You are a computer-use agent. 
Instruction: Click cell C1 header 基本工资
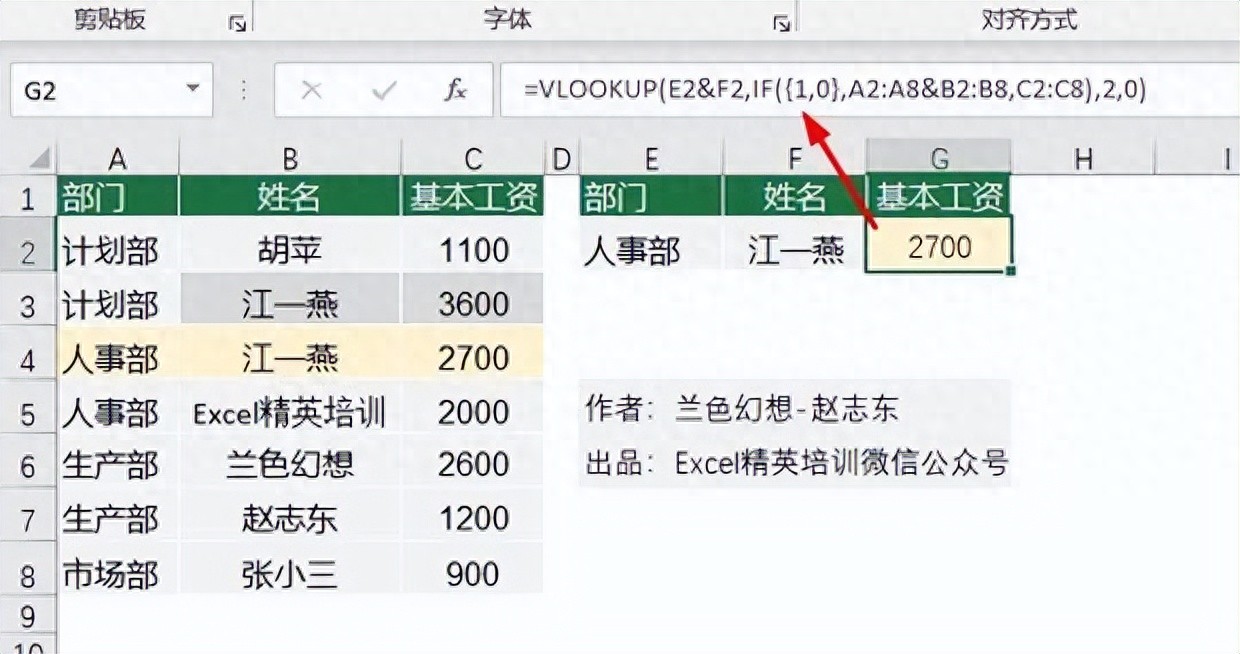pyautogui.click(x=473, y=196)
